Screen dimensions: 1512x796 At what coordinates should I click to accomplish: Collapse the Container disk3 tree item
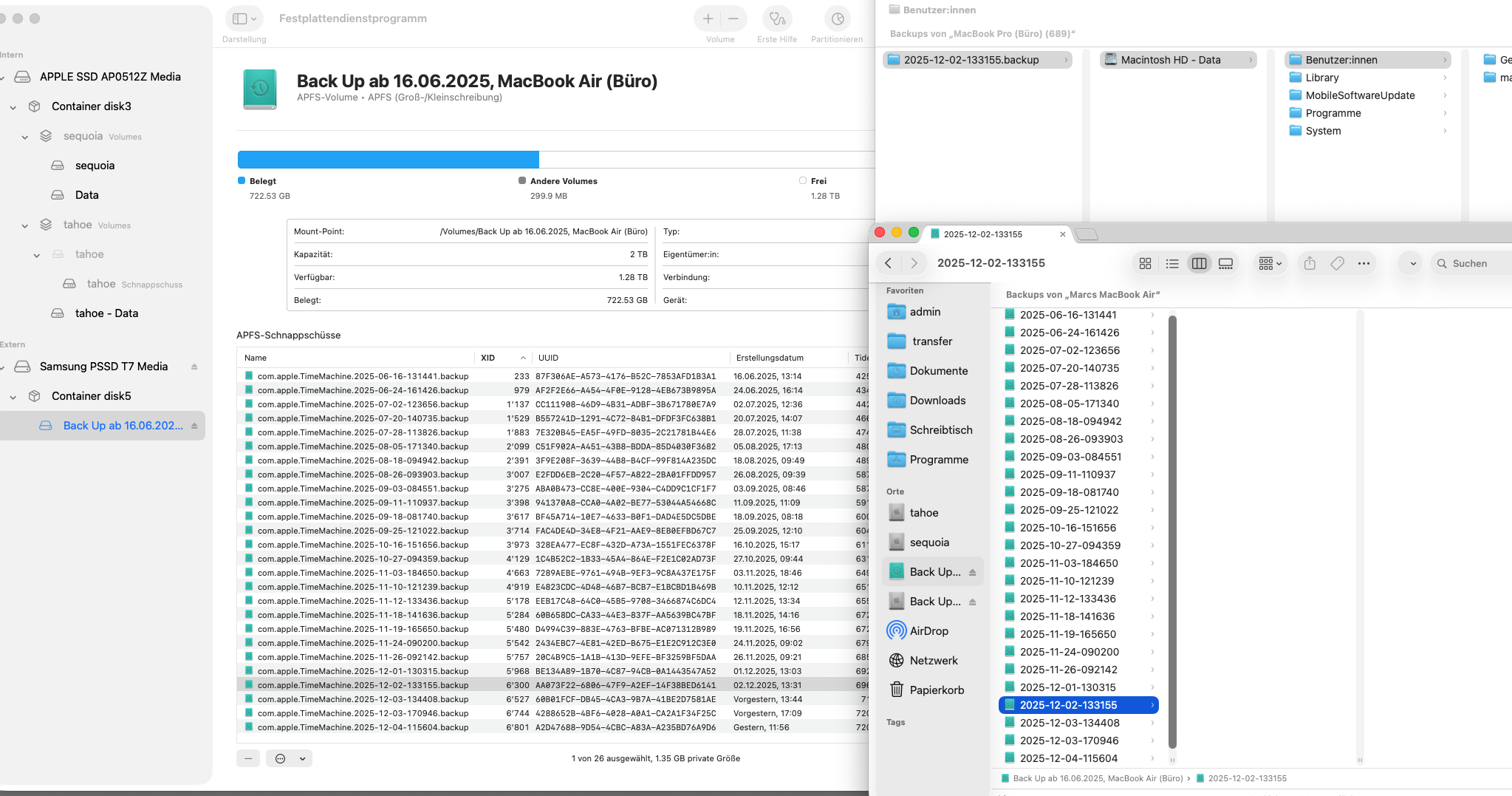pos(13,107)
